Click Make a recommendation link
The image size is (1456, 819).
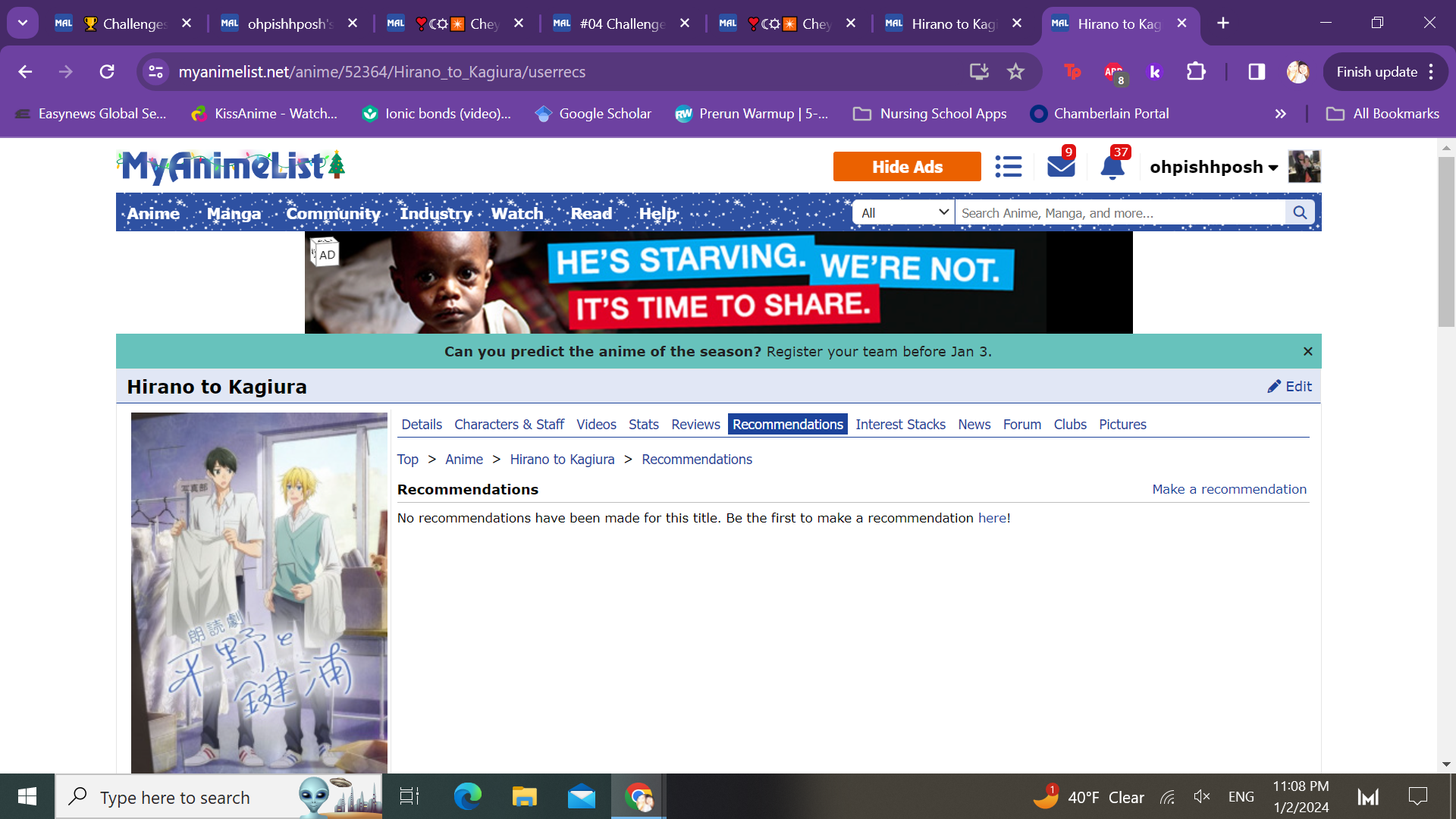pyautogui.click(x=1228, y=490)
